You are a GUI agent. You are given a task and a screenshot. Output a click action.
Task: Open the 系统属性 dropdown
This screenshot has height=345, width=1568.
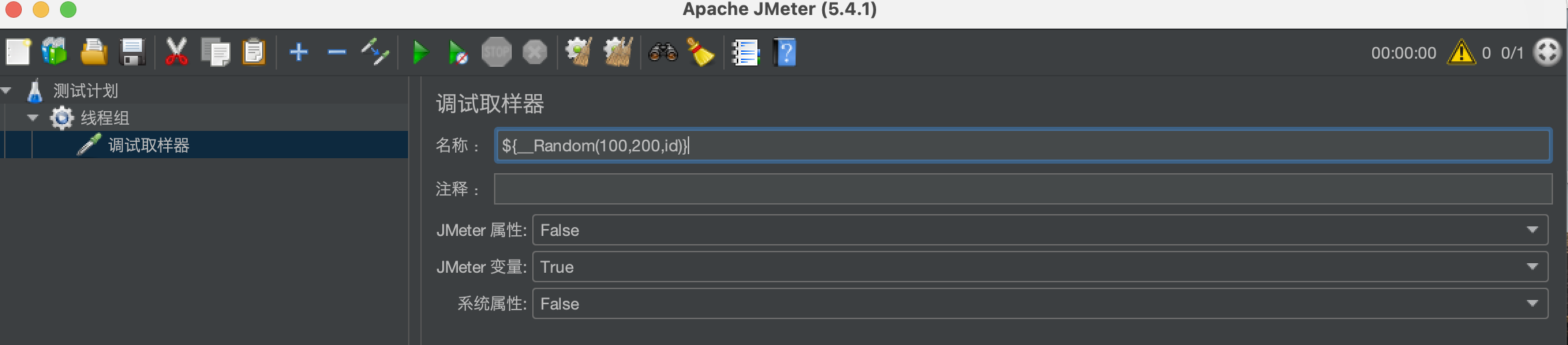tap(1040, 304)
